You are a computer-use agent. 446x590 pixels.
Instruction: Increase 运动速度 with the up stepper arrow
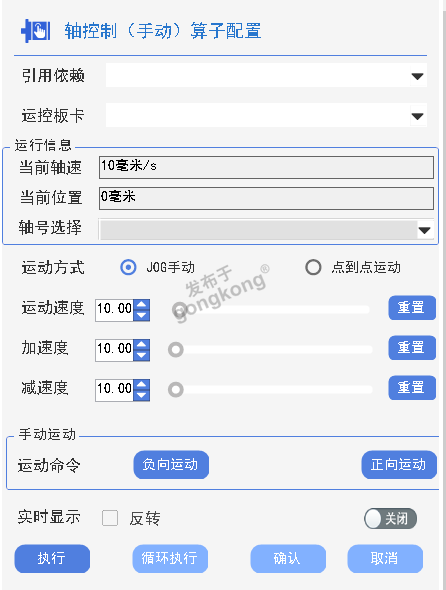[x=142, y=305]
